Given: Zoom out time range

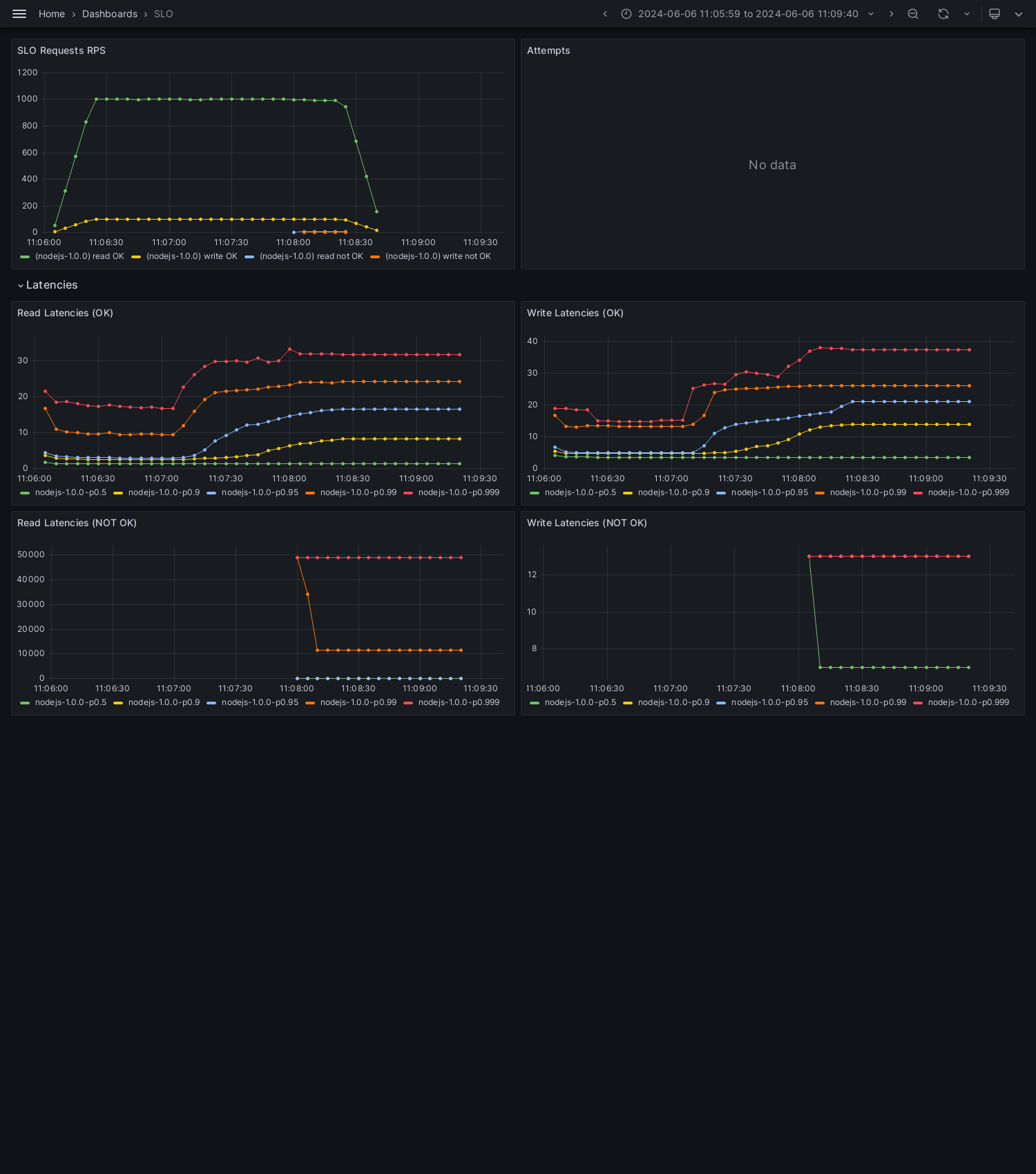Looking at the screenshot, I should 913,14.
